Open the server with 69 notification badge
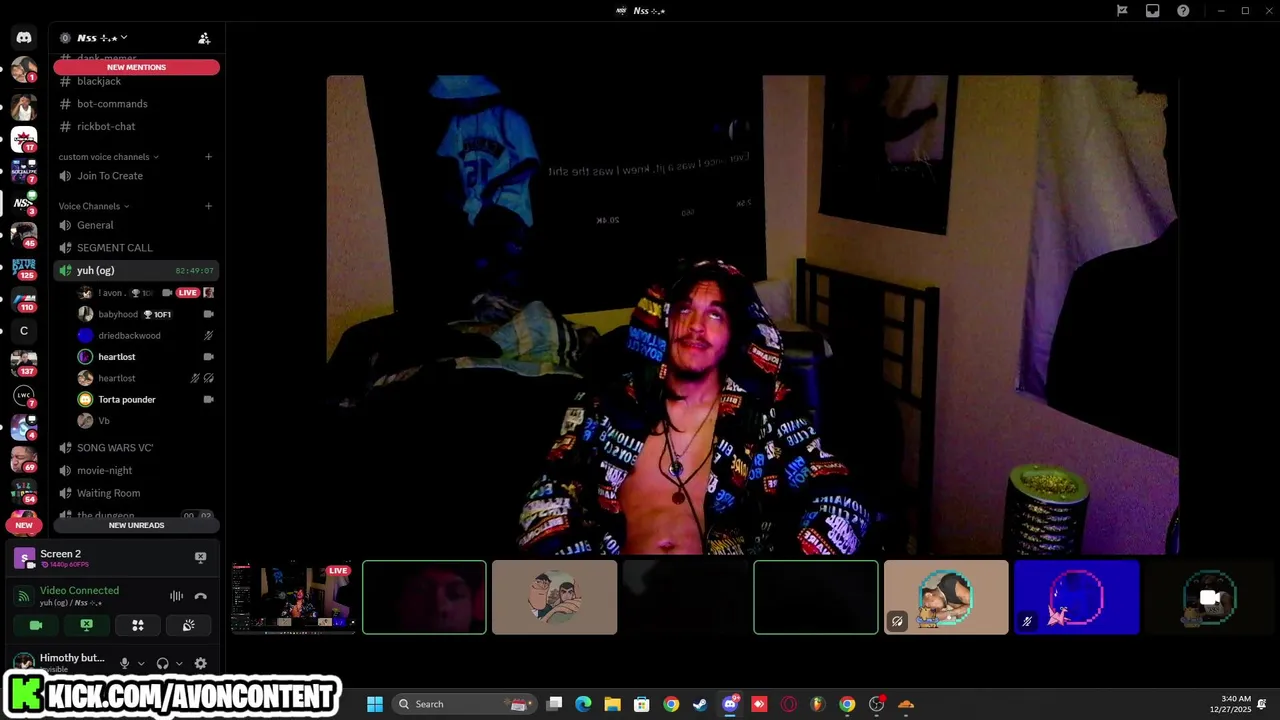This screenshot has height=720, width=1280. (24, 459)
